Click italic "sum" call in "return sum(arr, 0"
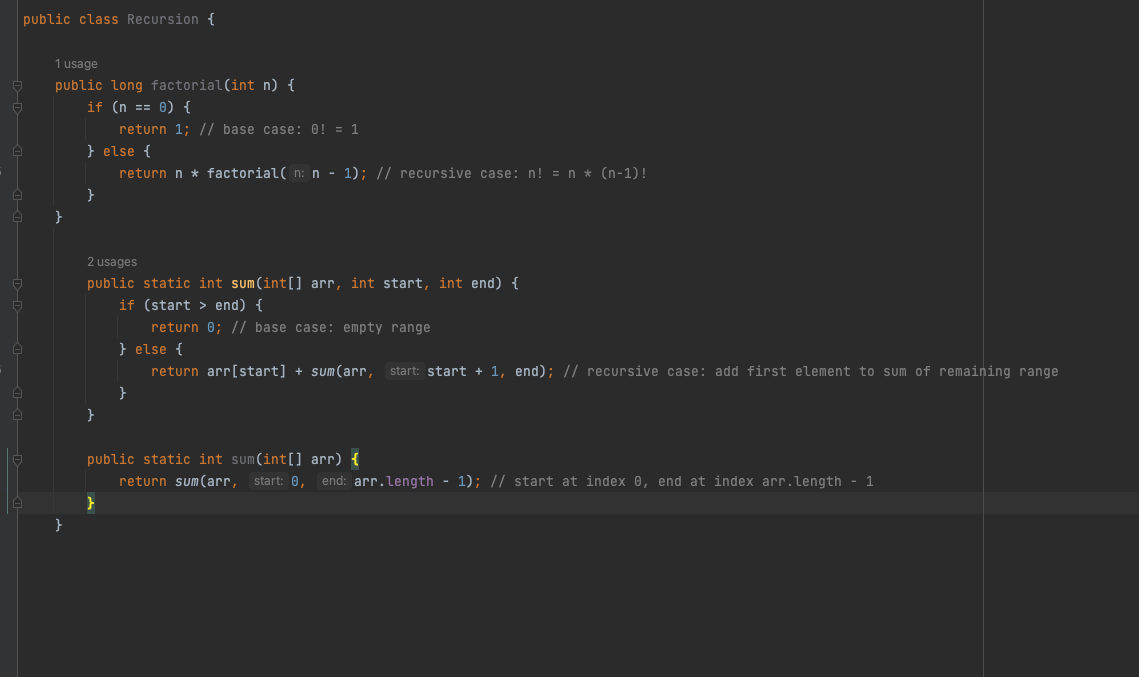 [x=187, y=481]
